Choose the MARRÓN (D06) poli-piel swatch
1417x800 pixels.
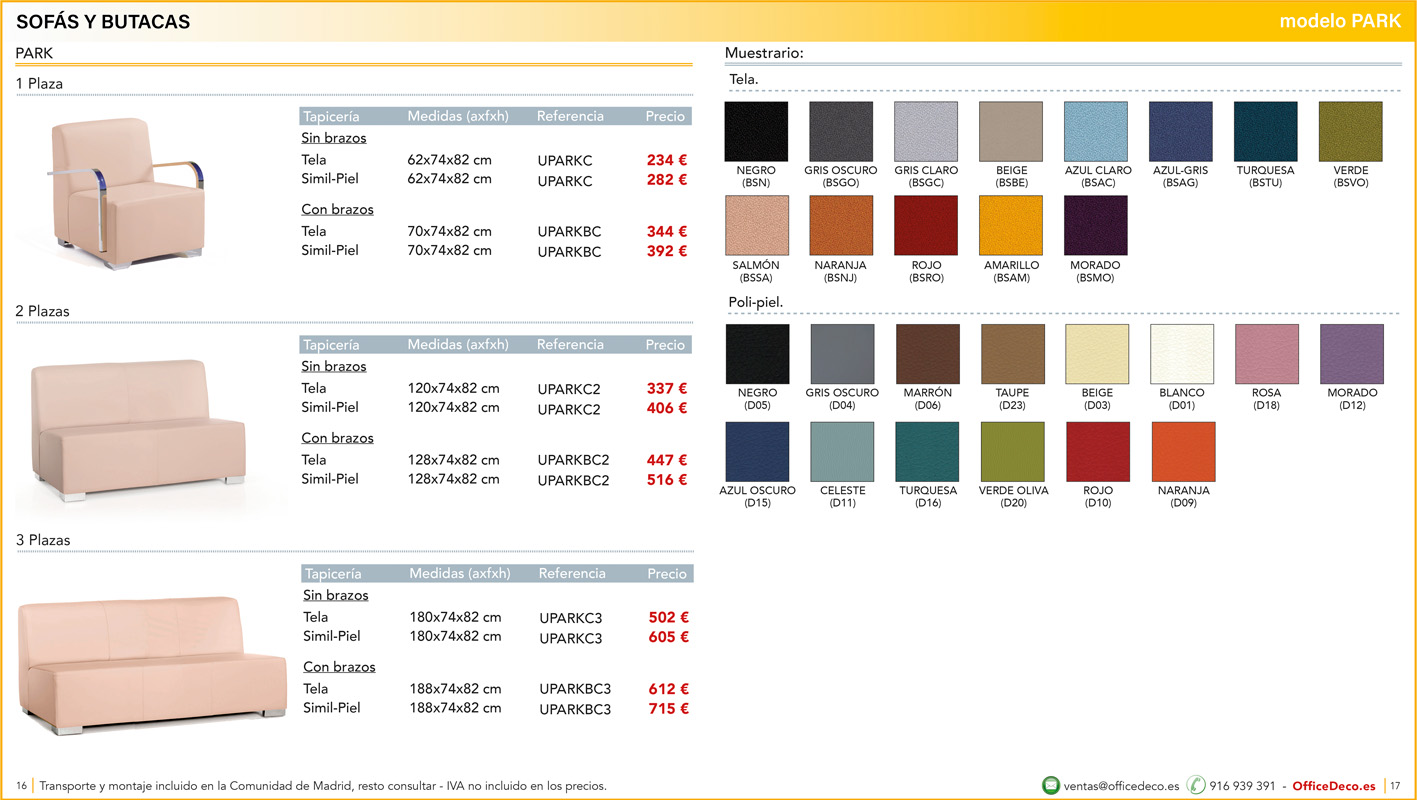coord(928,354)
